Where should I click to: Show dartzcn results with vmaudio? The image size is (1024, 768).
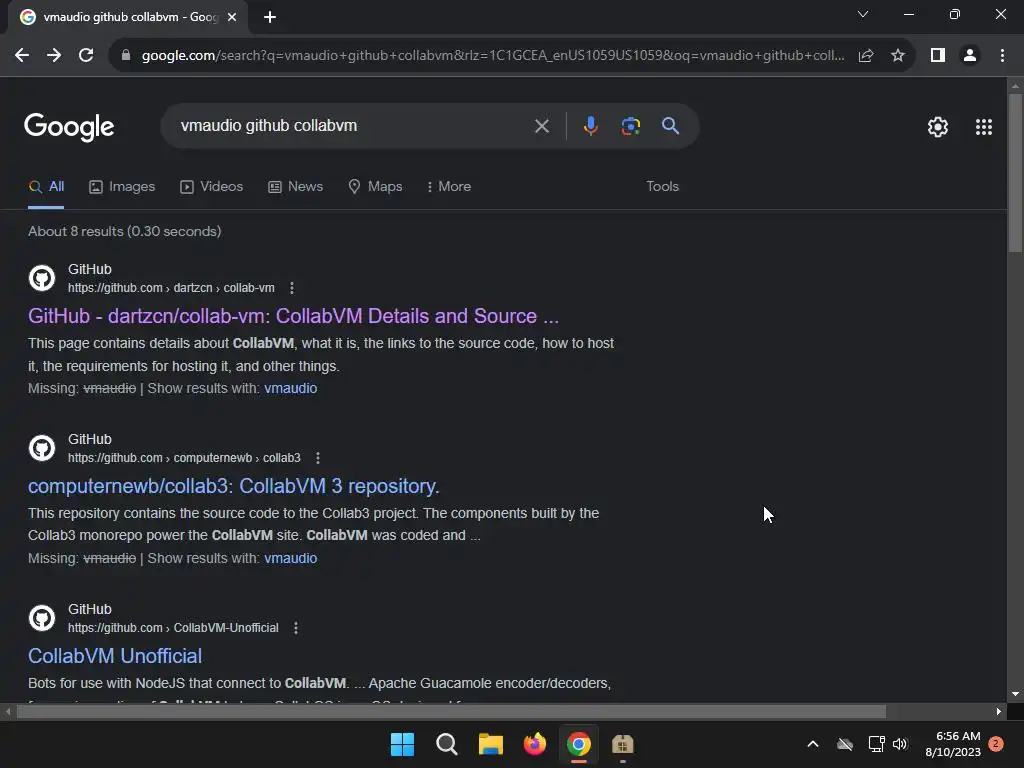[x=291, y=389]
